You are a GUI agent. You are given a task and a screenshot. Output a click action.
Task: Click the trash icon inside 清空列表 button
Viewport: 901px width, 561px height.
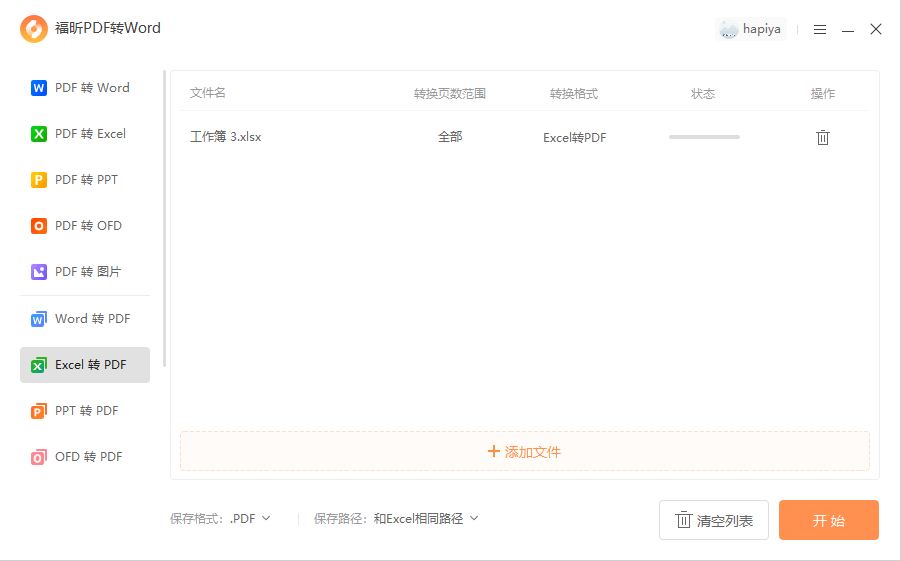tap(683, 520)
